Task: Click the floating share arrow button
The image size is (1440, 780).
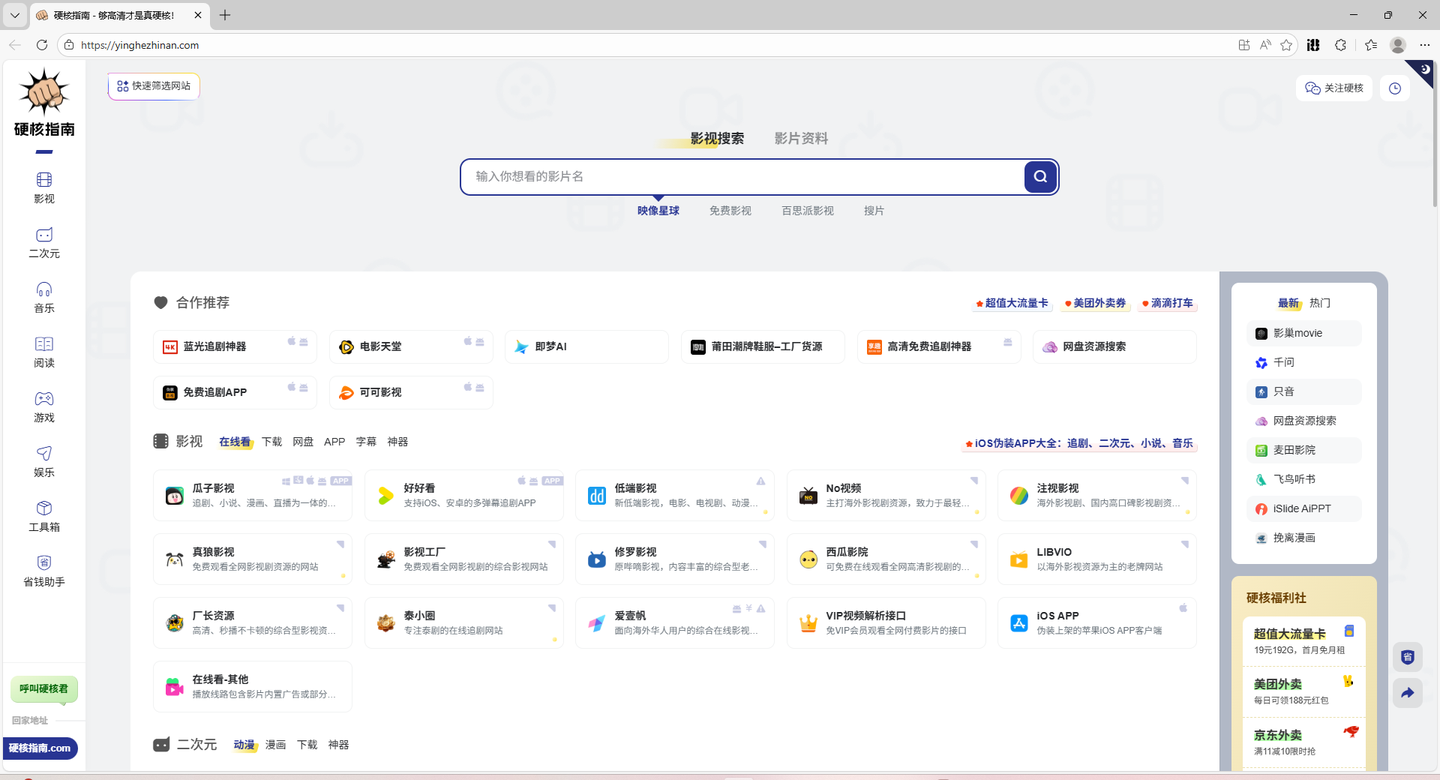Action: [1408, 693]
